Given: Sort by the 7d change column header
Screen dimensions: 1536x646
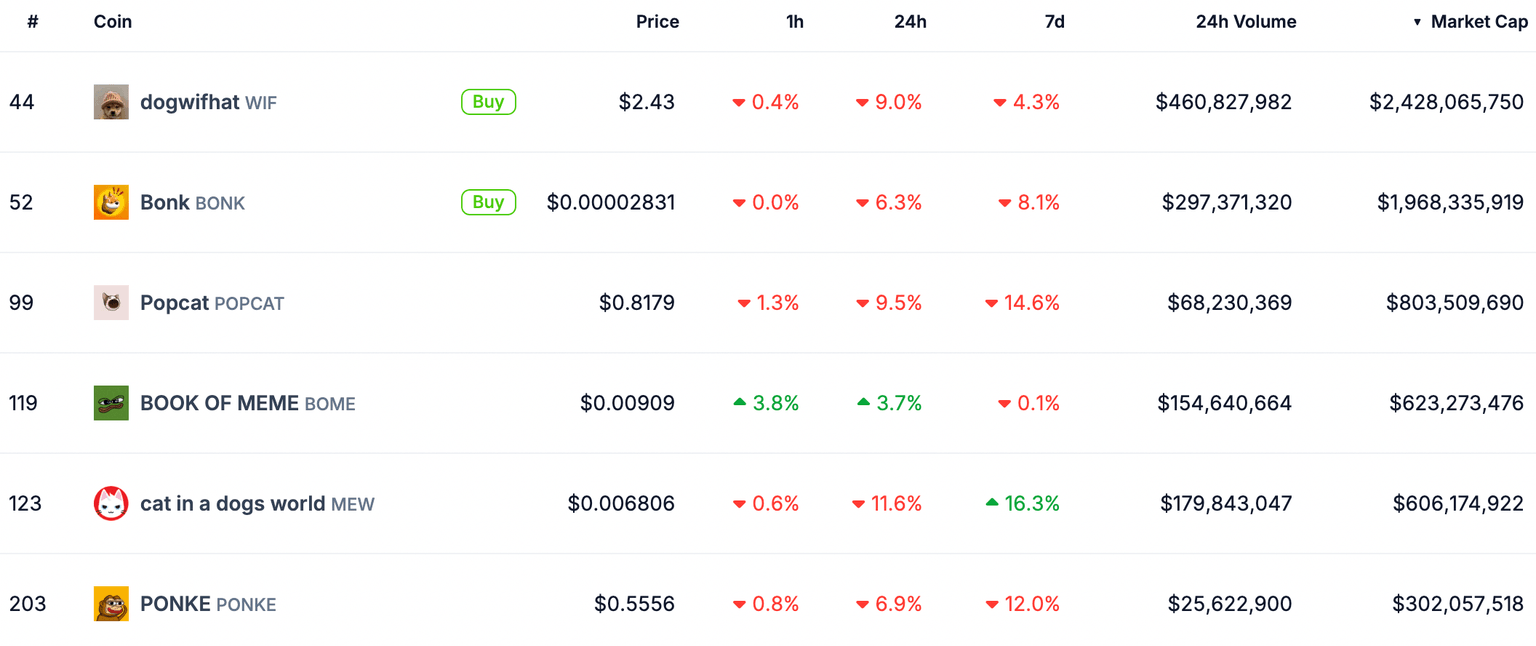Looking at the screenshot, I should click(x=1054, y=22).
